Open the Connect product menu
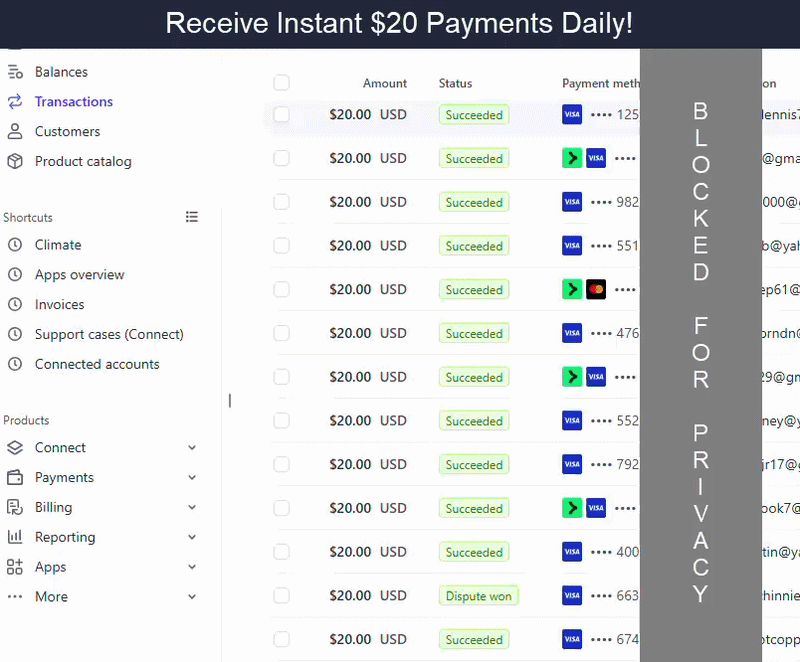 (x=60, y=447)
